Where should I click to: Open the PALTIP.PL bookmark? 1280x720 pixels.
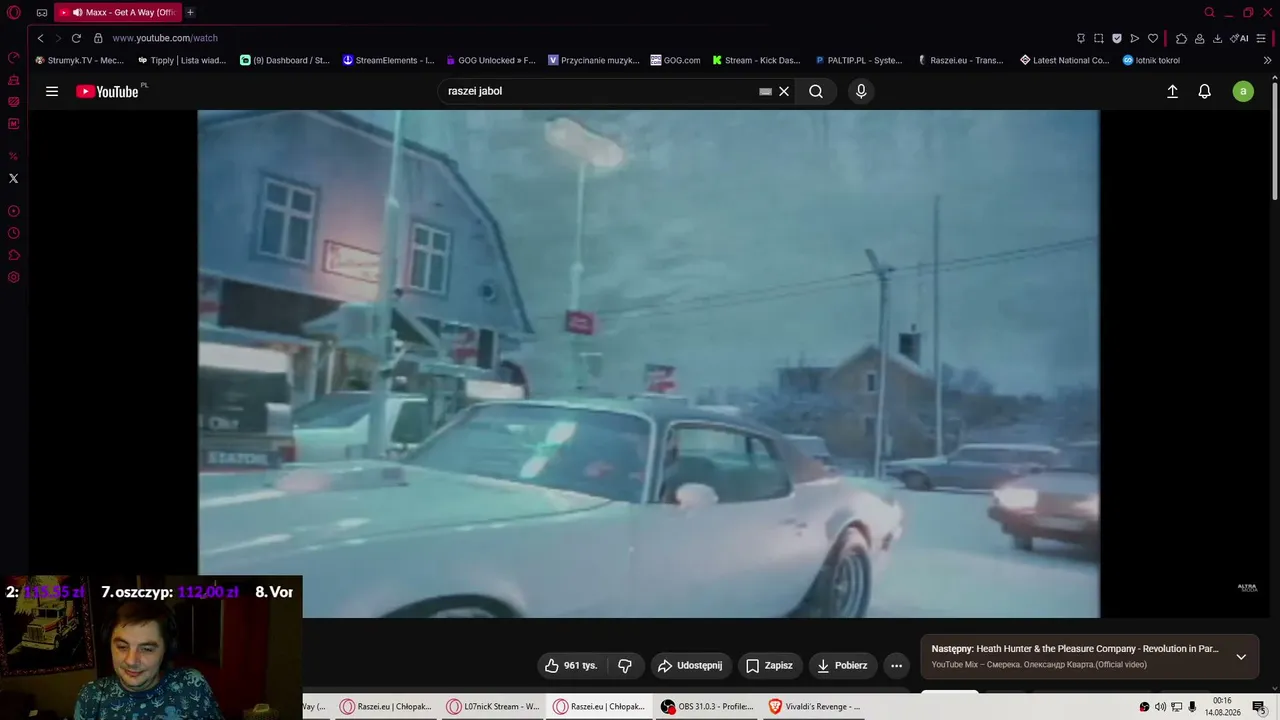click(x=860, y=60)
